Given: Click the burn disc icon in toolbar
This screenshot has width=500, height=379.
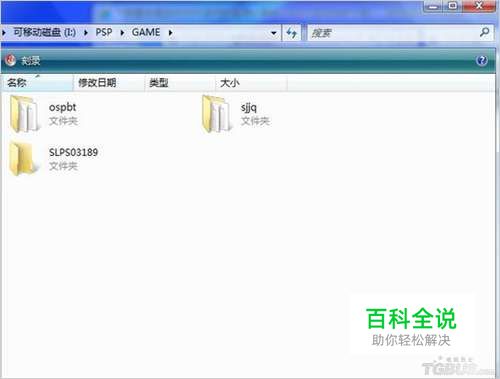Looking at the screenshot, I should 11,60.
